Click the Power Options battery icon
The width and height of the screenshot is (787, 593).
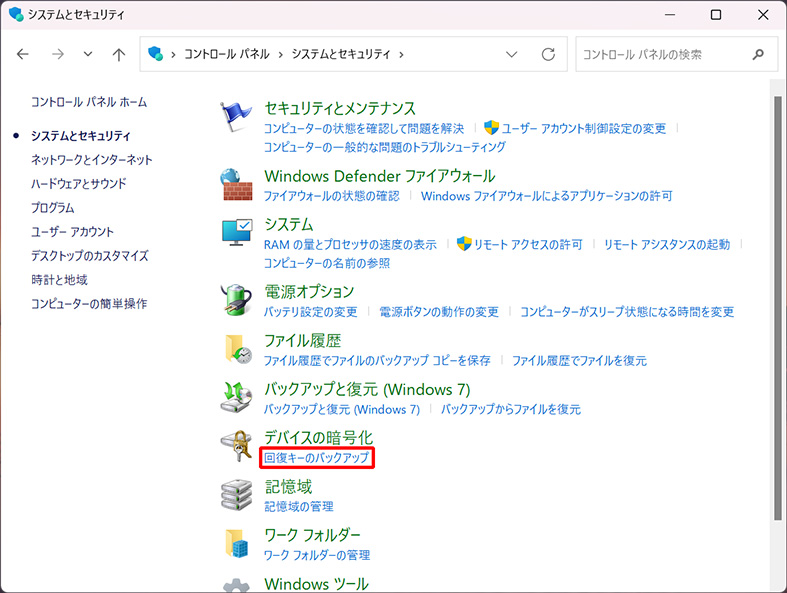(236, 300)
